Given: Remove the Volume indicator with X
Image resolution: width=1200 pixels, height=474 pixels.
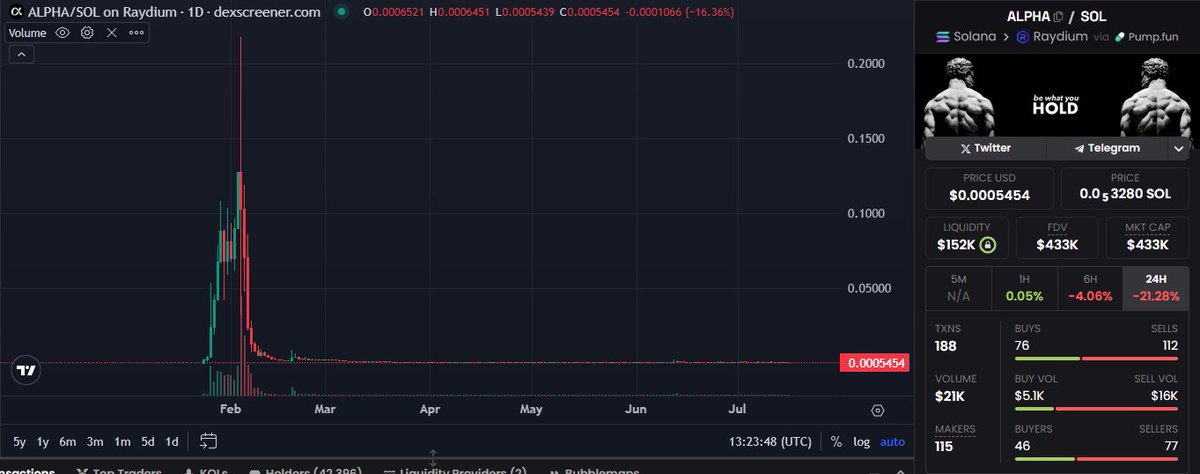Looking at the screenshot, I should click(112, 32).
